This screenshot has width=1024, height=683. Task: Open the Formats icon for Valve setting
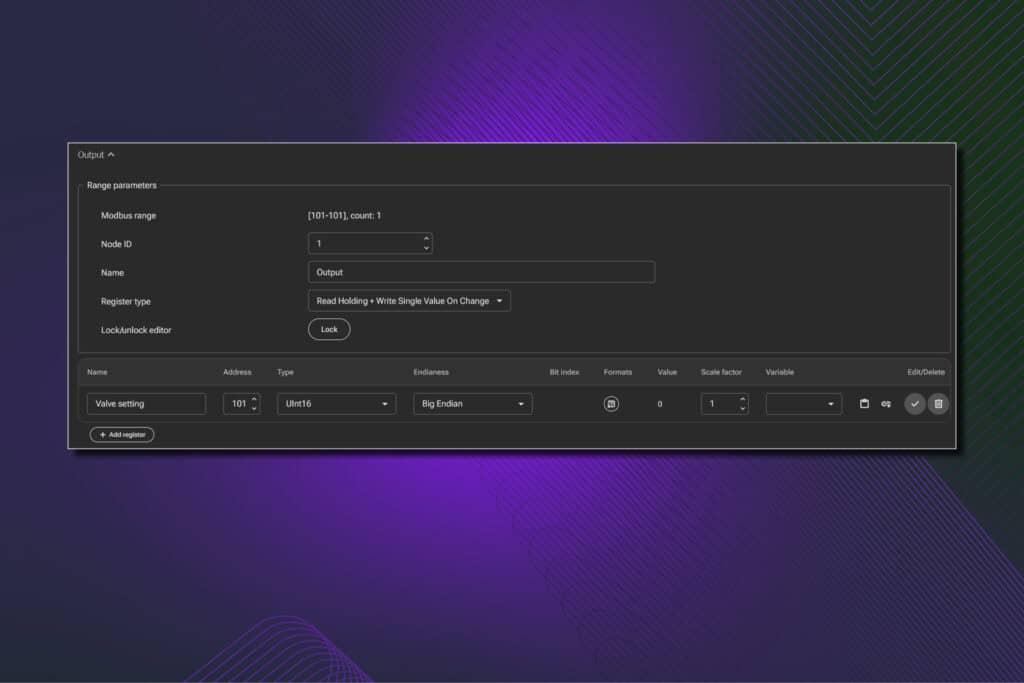[x=611, y=404]
